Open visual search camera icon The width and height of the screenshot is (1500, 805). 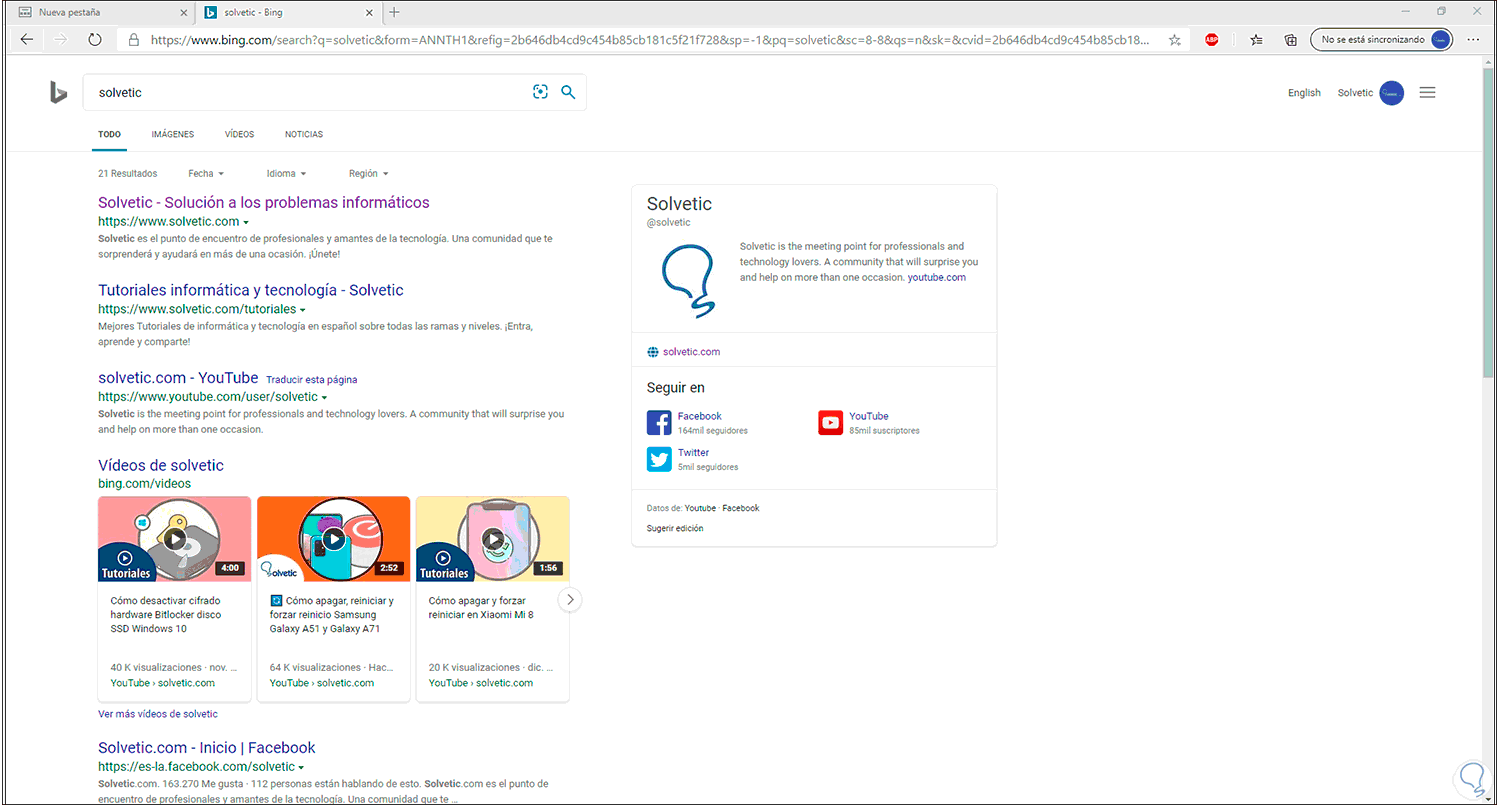tap(541, 92)
